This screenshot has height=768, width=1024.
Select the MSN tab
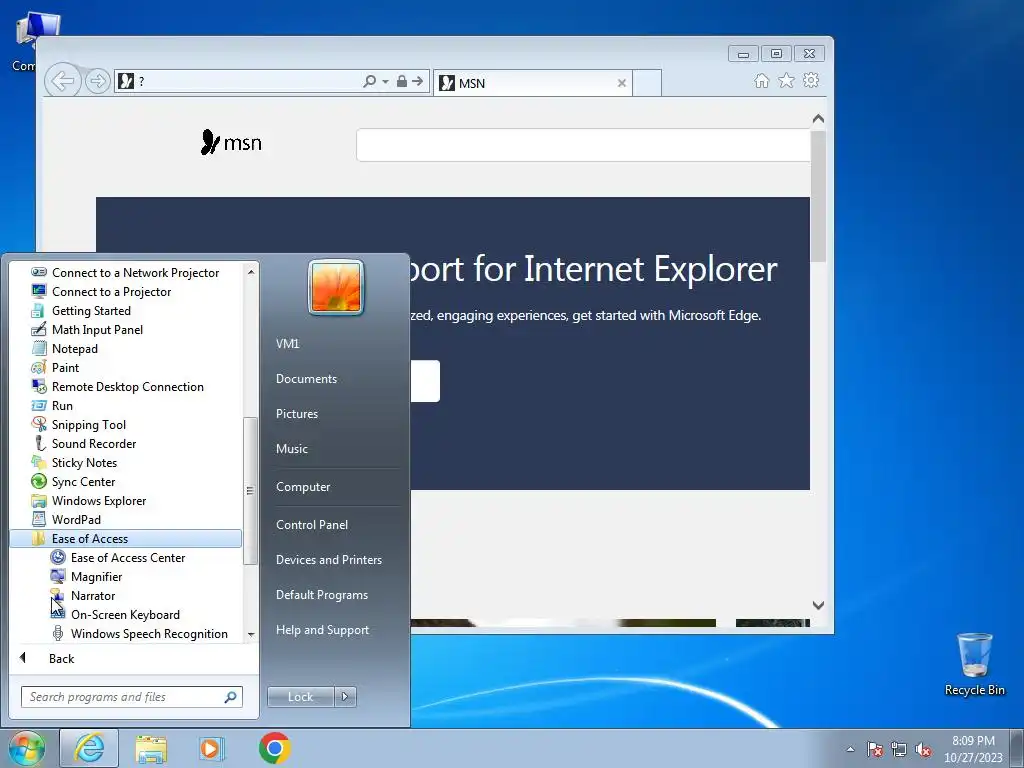(532, 83)
